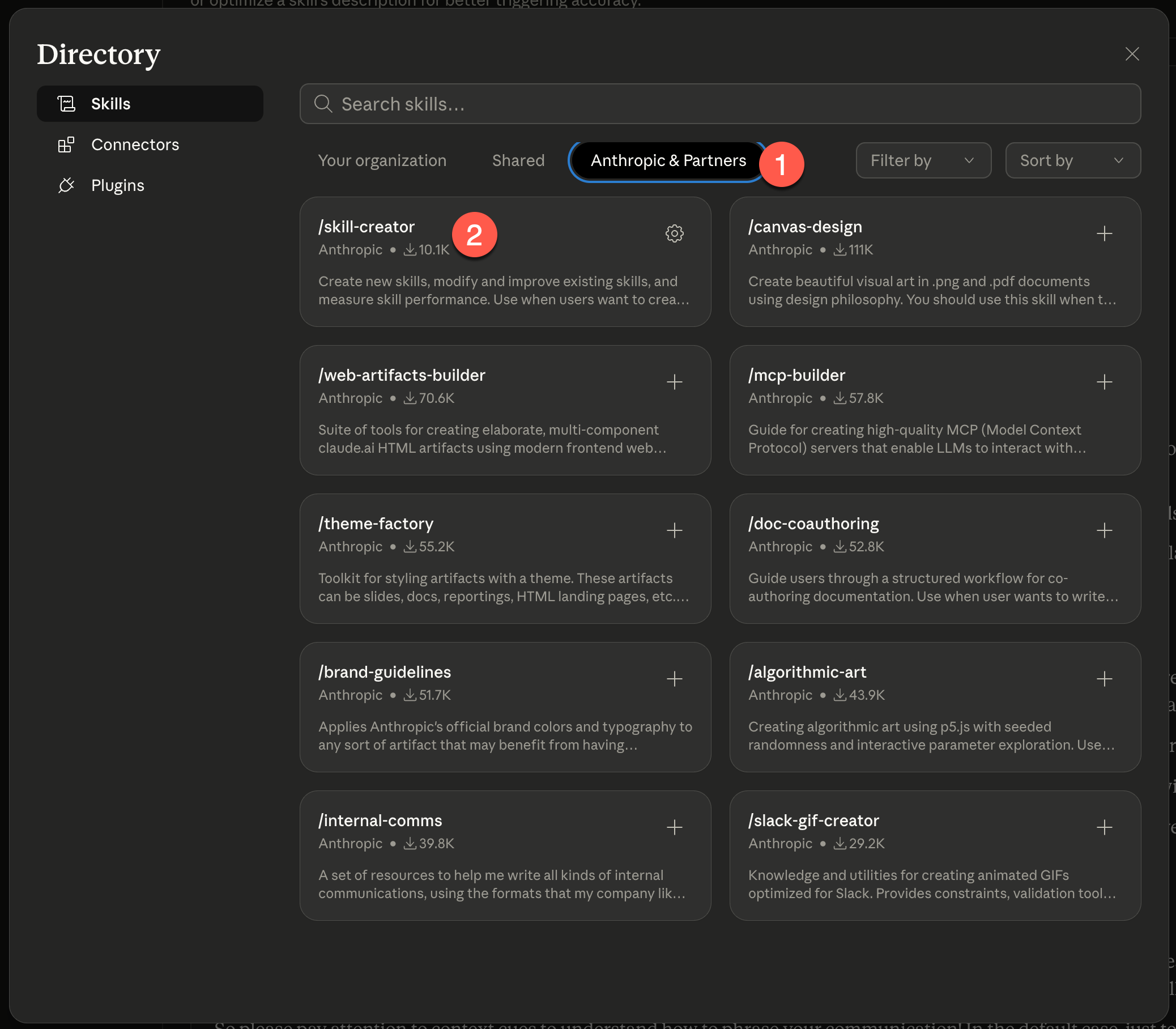The image size is (1176, 1029).
Task: Add slack-gif-creator using plus icon
Action: (x=1104, y=827)
